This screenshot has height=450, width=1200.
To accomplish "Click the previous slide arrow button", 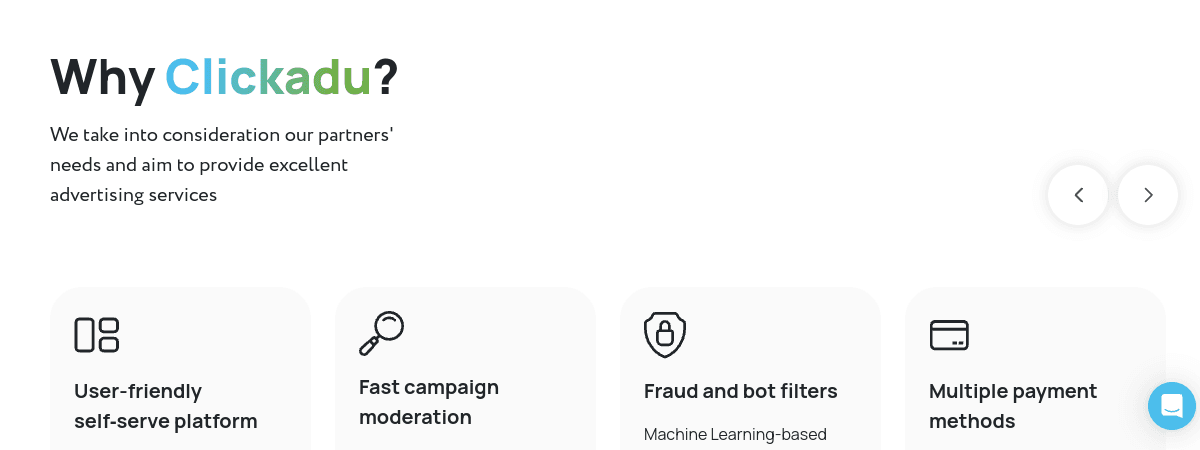I will 1077,195.
